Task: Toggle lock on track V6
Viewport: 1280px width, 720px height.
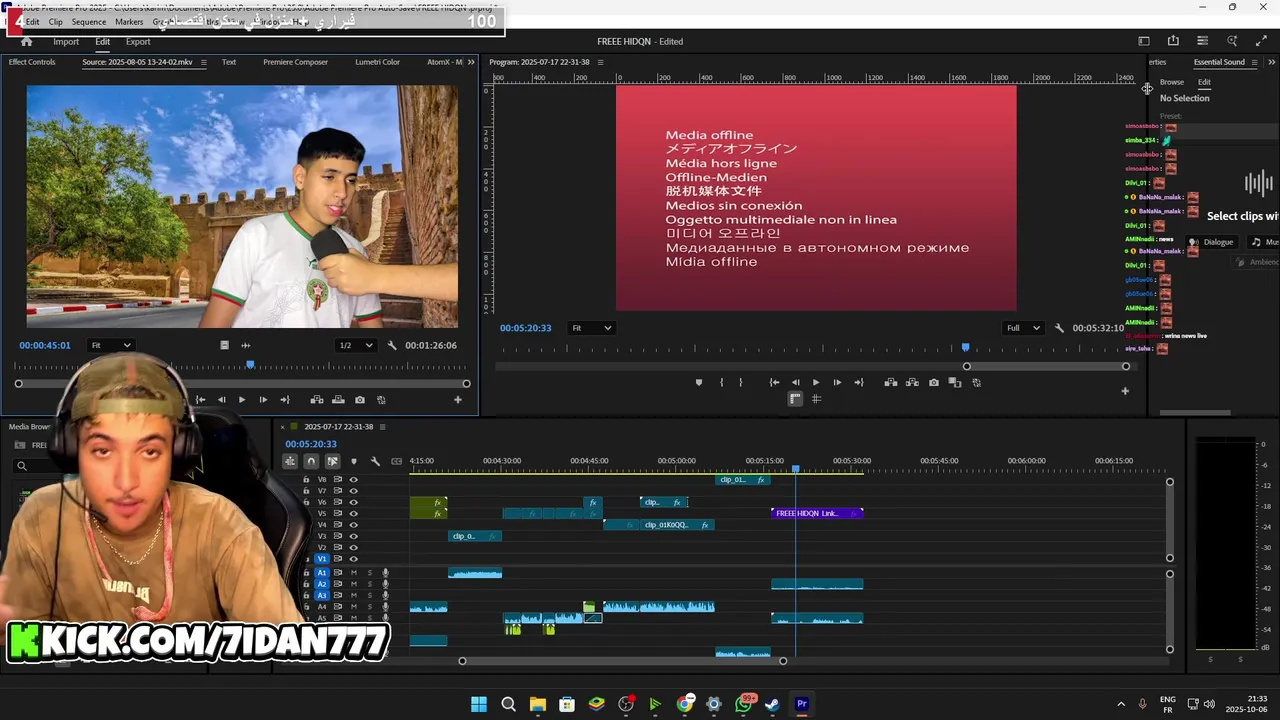Action: [306, 502]
